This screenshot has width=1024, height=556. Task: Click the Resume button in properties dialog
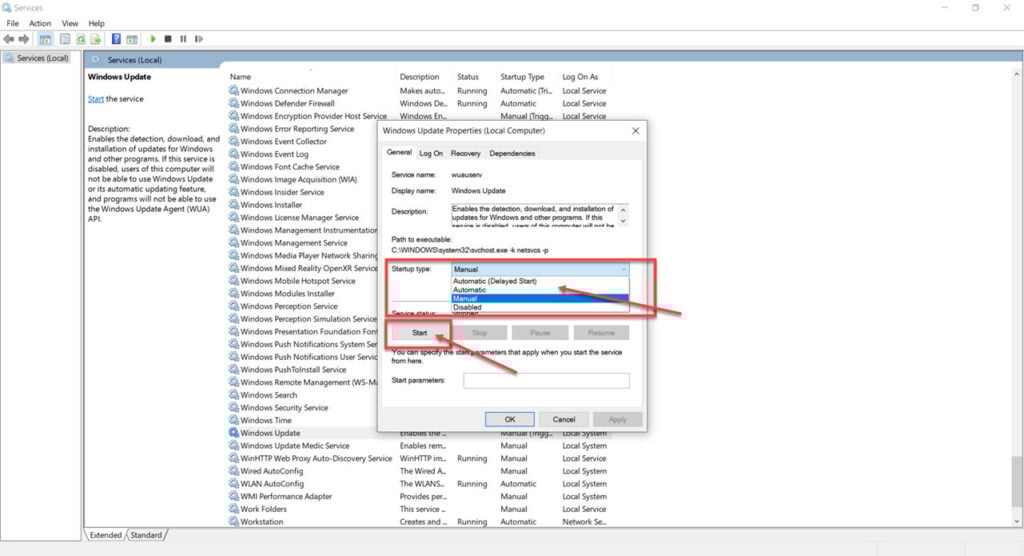tap(601, 333)
